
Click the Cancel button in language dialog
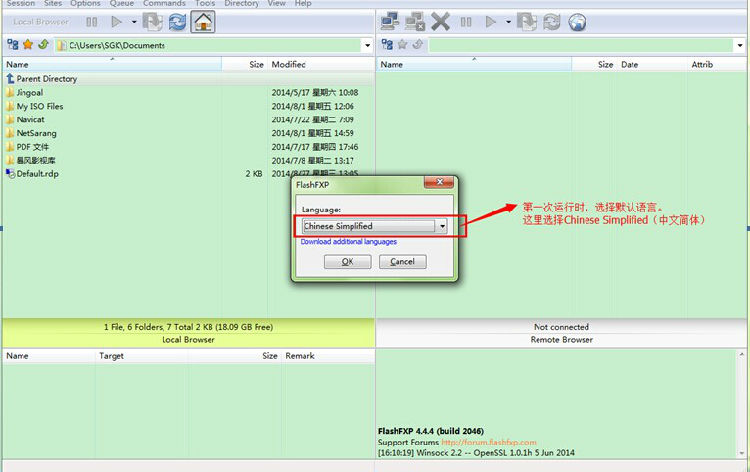(x=402, y=261)
